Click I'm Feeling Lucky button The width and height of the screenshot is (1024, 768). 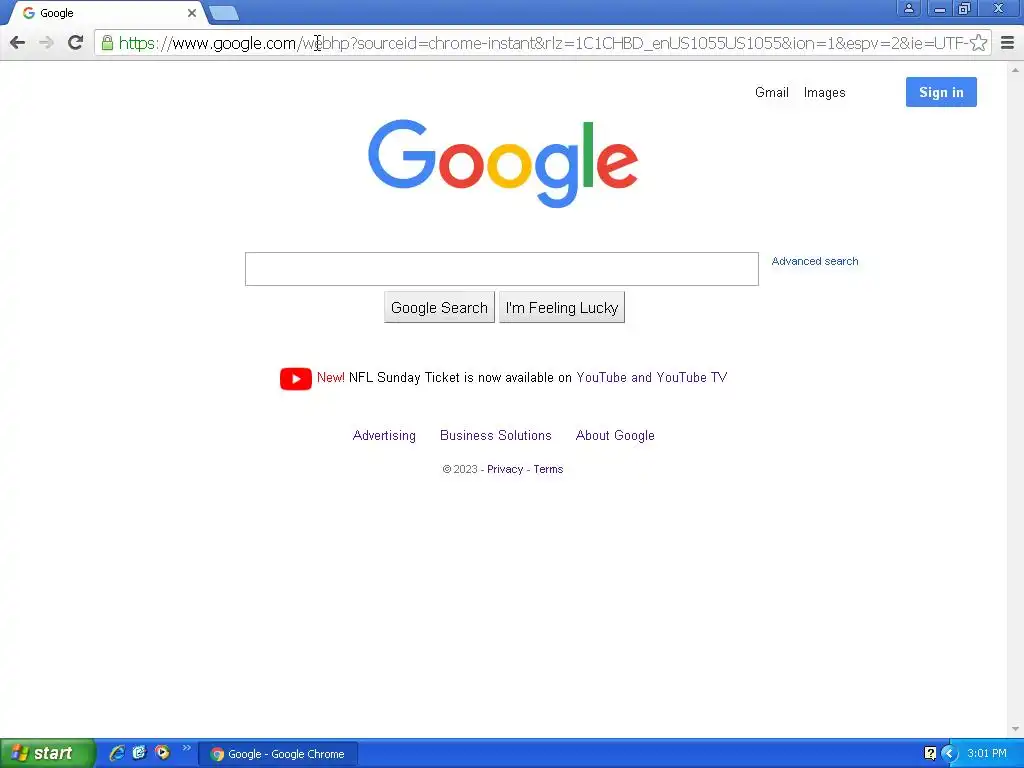coord(562,308)
